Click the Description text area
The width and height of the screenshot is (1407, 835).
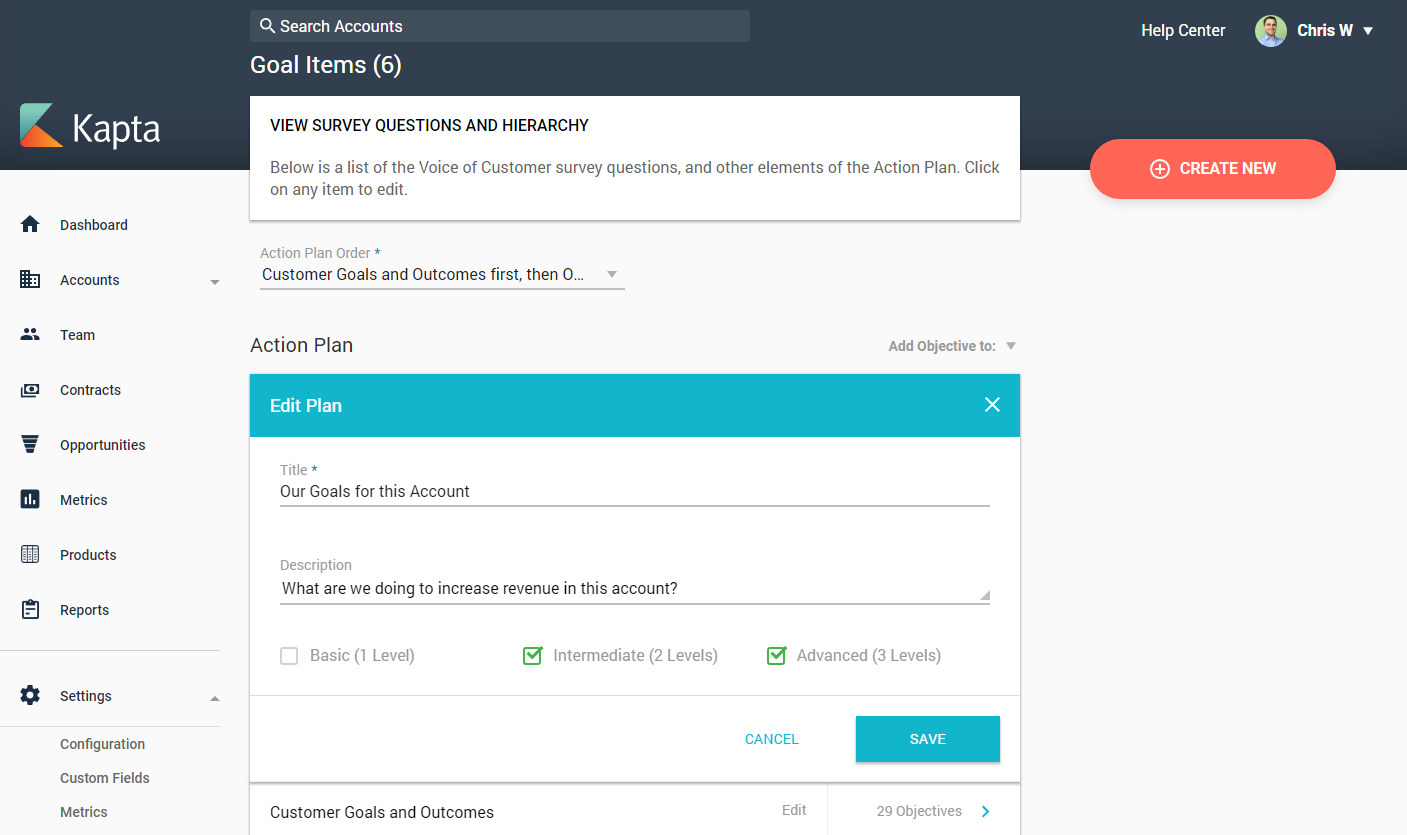pos(635,589)
